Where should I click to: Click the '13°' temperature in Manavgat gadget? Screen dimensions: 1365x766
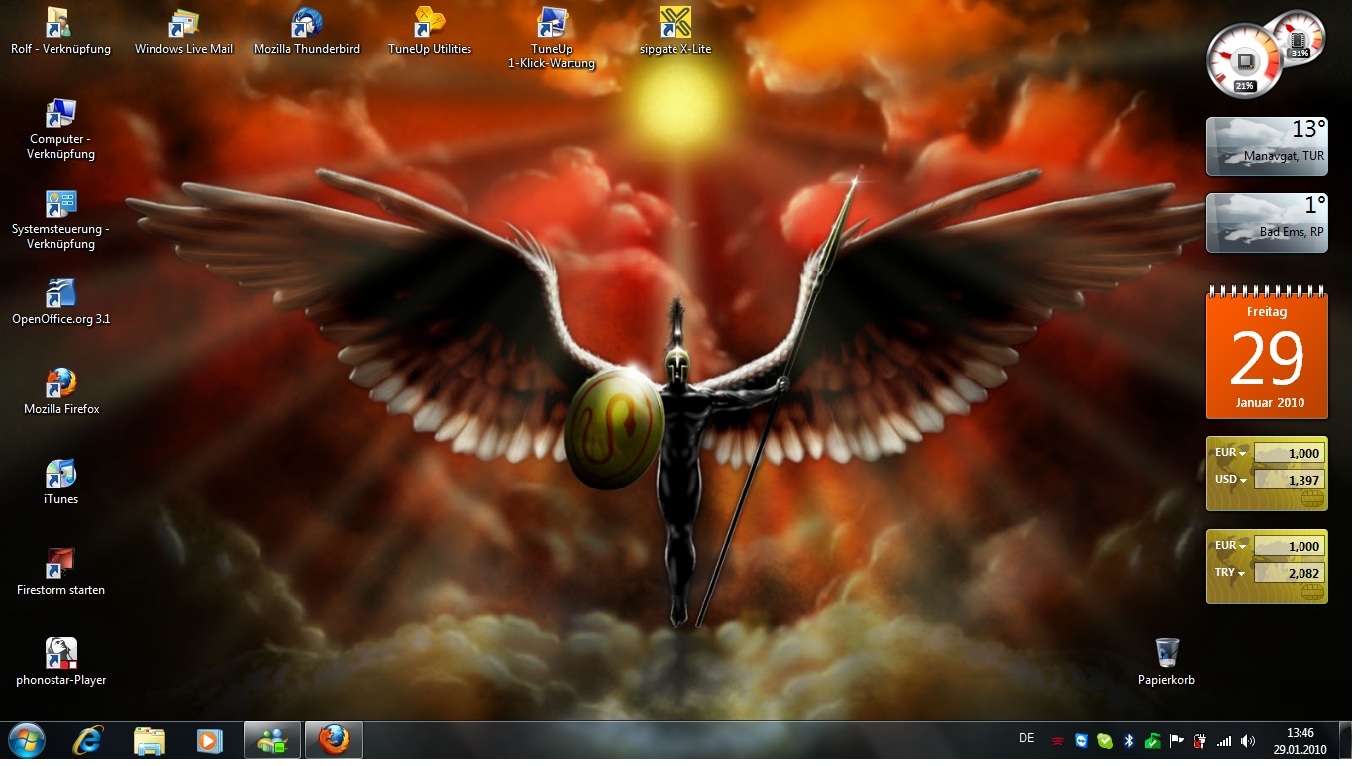pos(1308,129)
